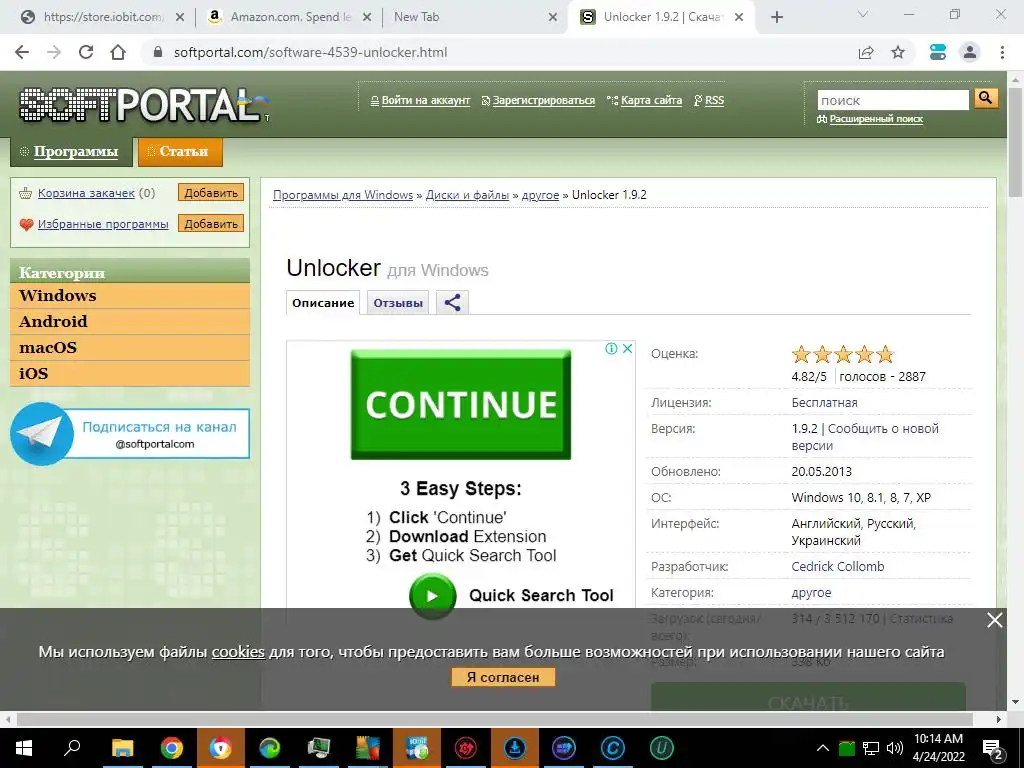Viewport: 1024px width, 768px height.
Task: Click Добавить next to Корзина закачек
Action: 211,193
